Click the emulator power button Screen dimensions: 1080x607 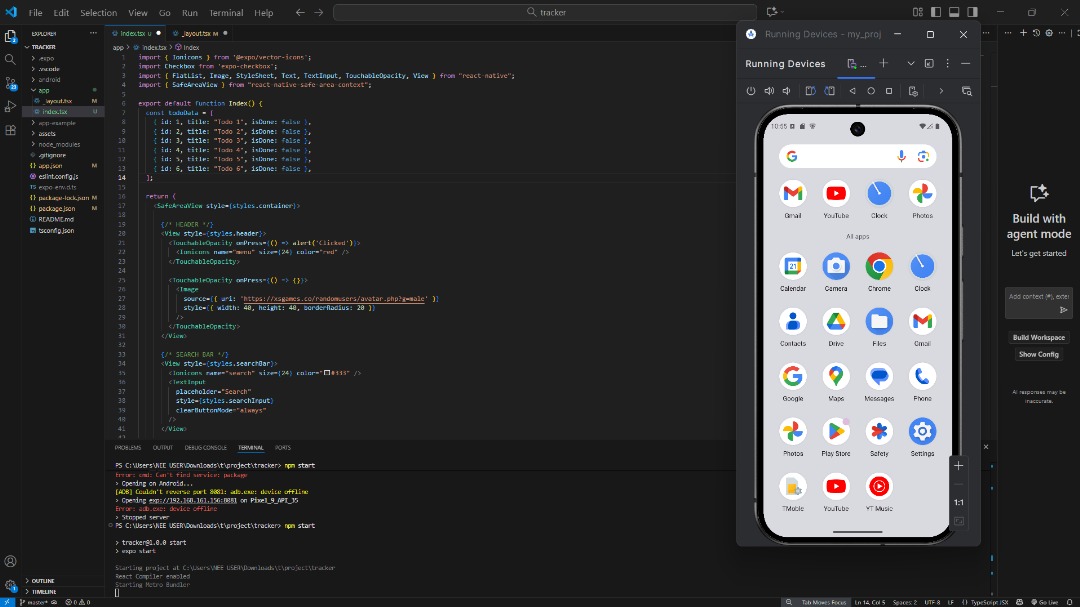point(751,91)
